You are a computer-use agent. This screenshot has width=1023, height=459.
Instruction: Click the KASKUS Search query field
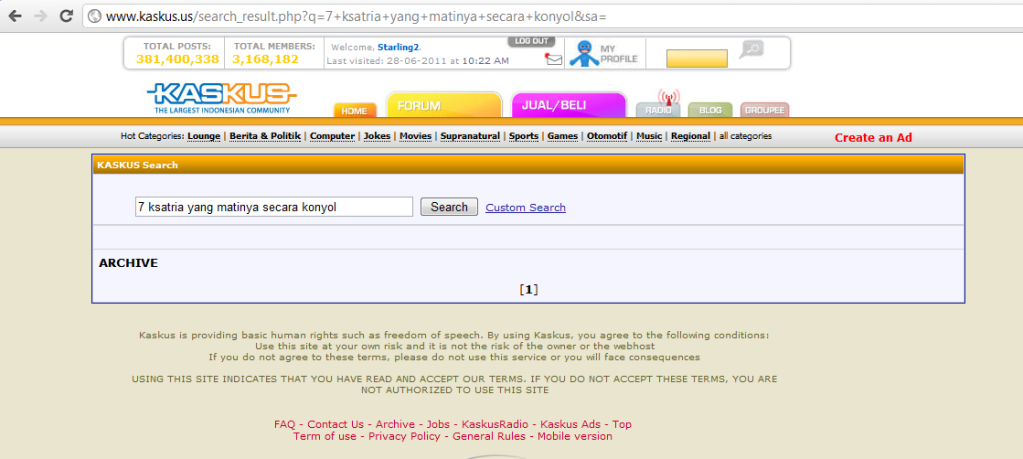274,207
